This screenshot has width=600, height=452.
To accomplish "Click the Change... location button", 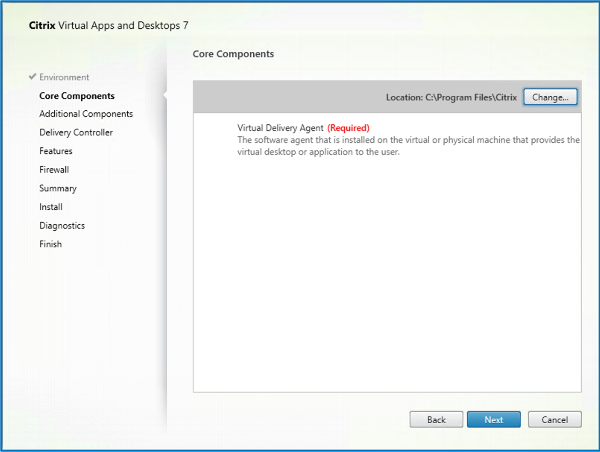I will (550, 97).
